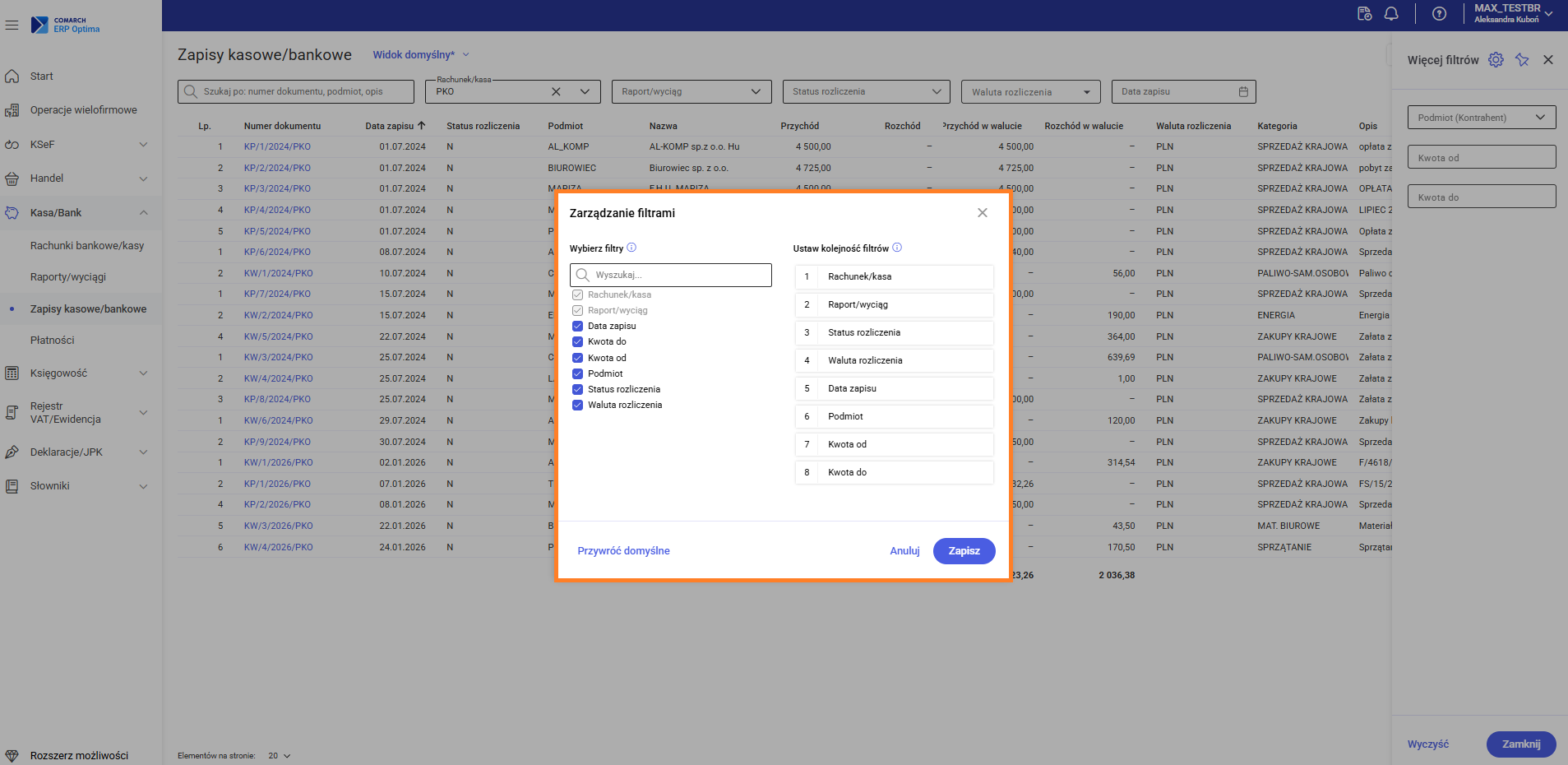Click the calendar icon in Data zapisu field

point(1243,91)
